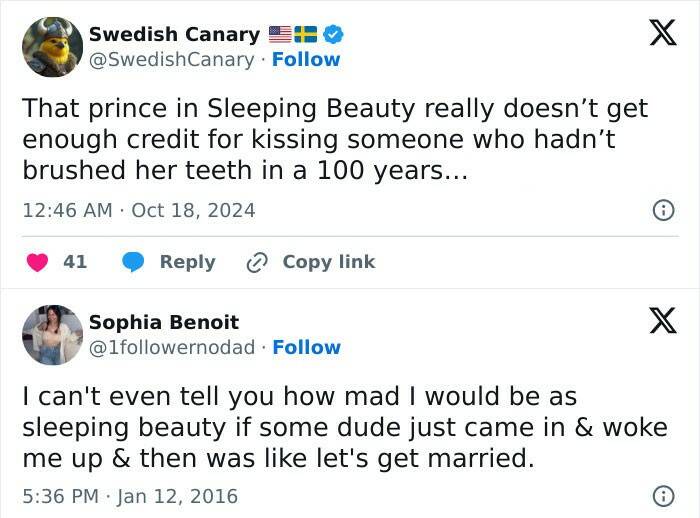The width and height of the screenshot is (700, 518).
Task: Click the @SwedishCanary handle
Action: (x=171, y=59)
